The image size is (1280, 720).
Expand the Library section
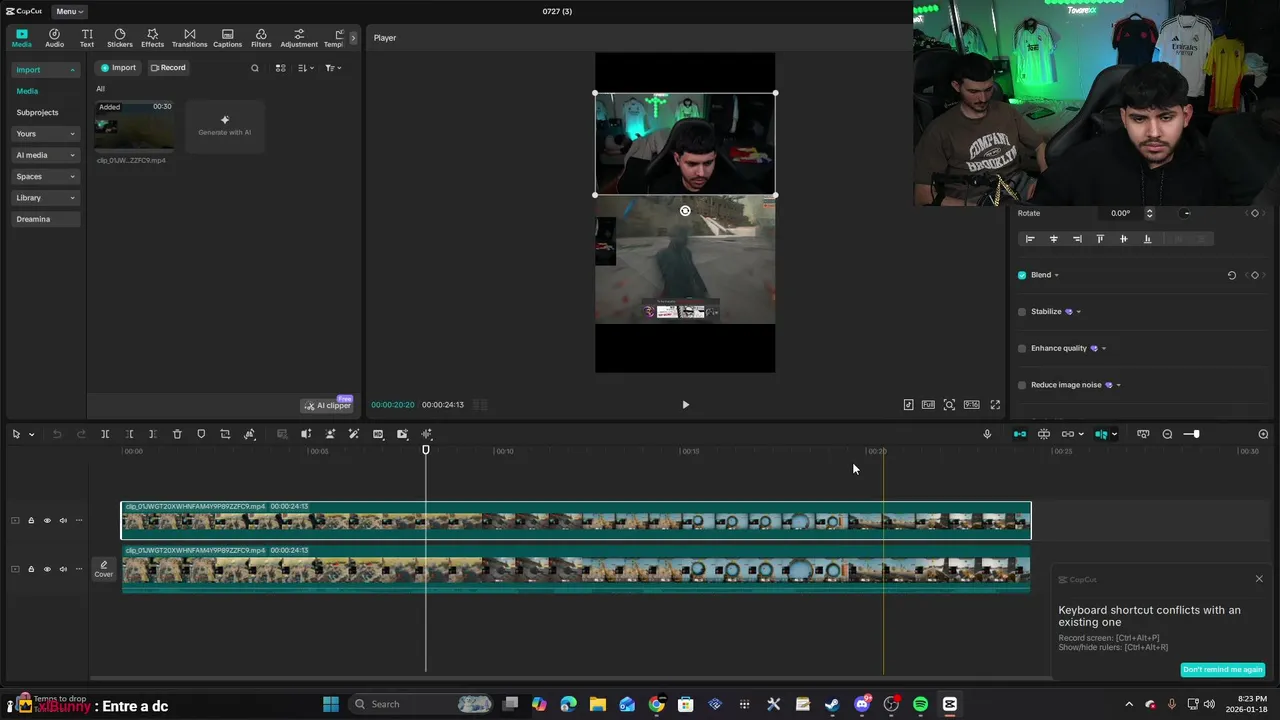point(45,198)
